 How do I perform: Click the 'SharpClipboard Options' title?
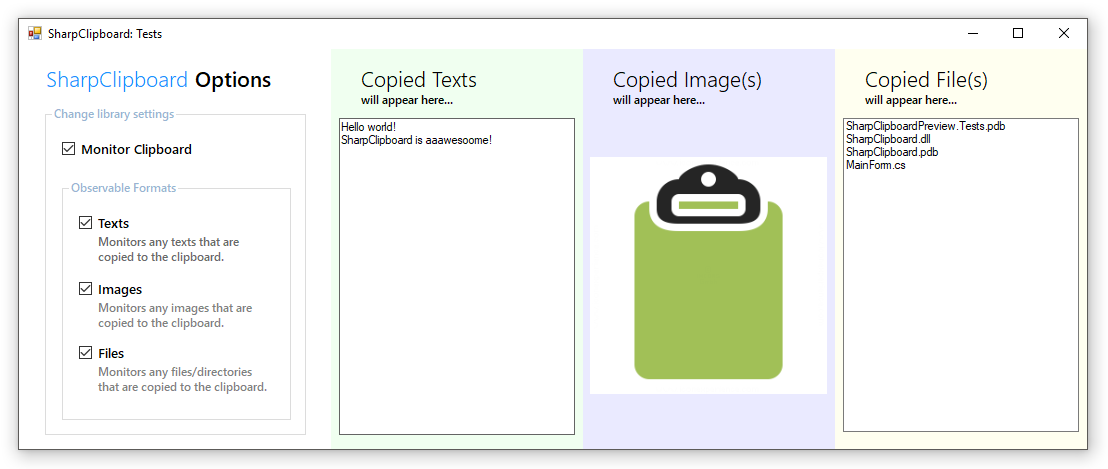click(x=158, y=80)
